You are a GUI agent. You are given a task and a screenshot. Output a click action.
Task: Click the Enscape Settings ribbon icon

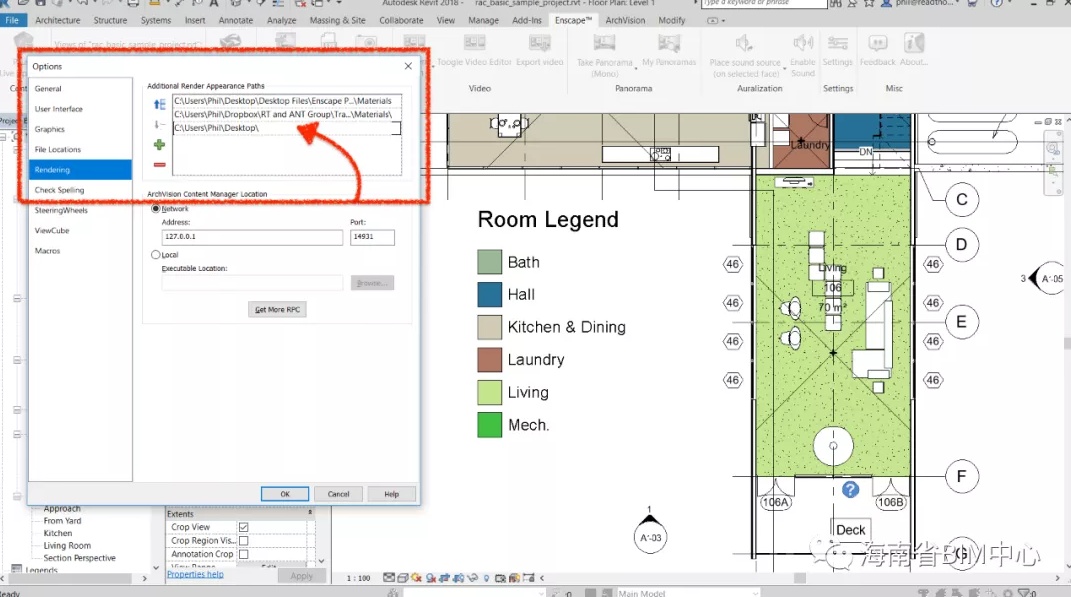coord(837,44)
